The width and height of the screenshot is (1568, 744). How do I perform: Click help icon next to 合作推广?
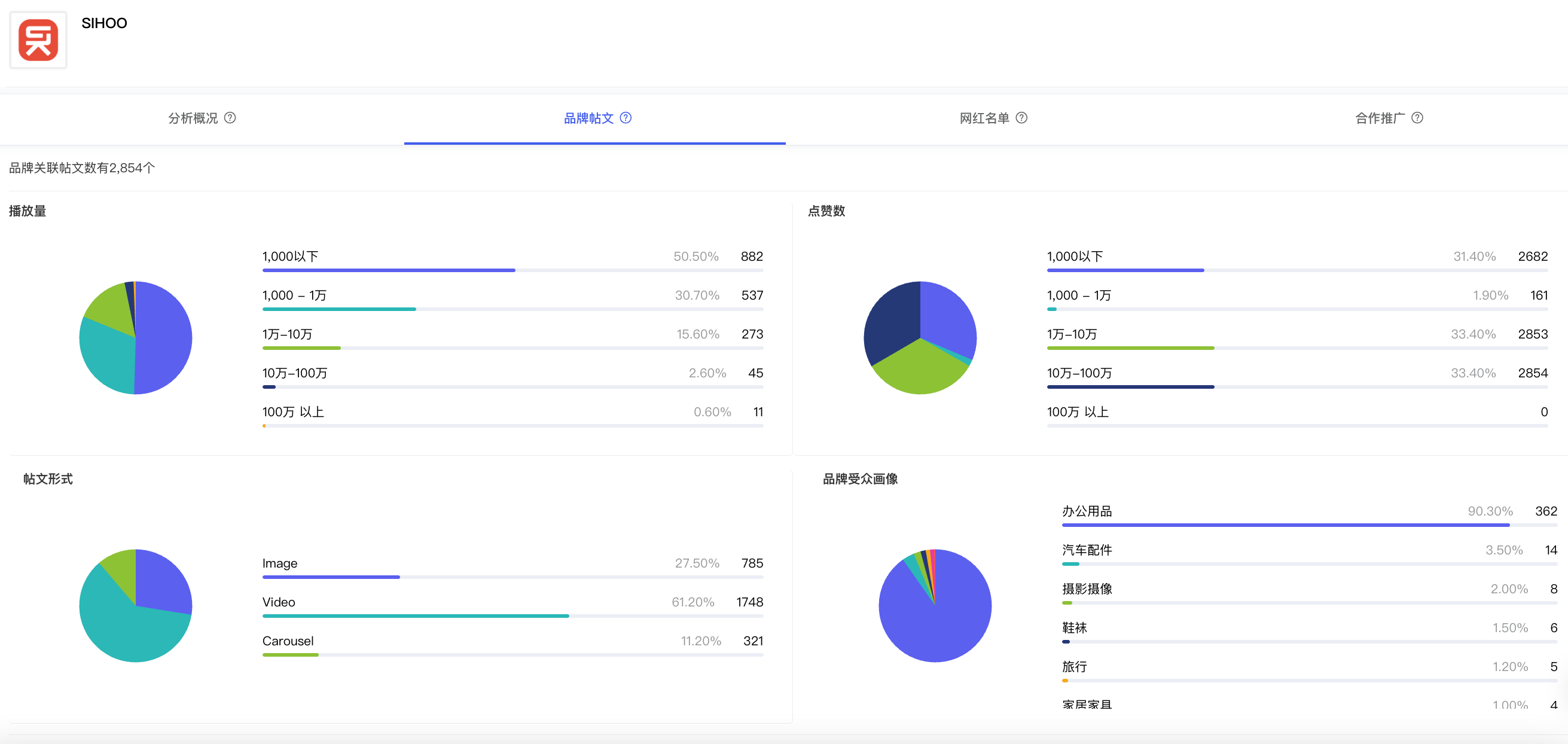[1417, 117]
